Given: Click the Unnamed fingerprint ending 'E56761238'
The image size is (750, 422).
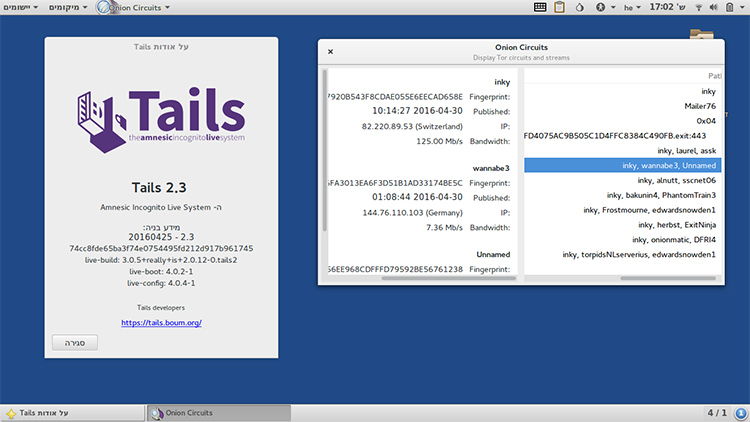Looking at the screenshot, I should tap(396, 269).
